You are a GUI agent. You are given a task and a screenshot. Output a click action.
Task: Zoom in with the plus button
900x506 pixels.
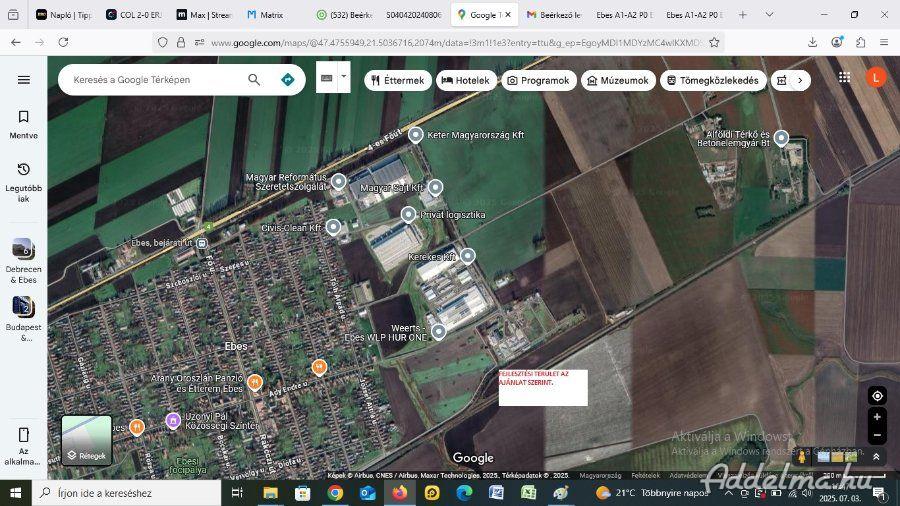click(x=877, y=417)
